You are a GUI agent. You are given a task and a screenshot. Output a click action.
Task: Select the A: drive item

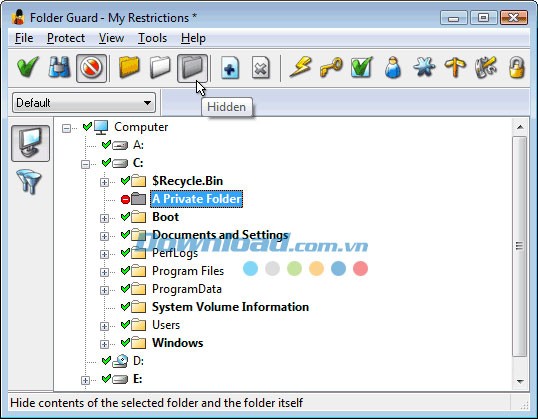click(138, 145)
